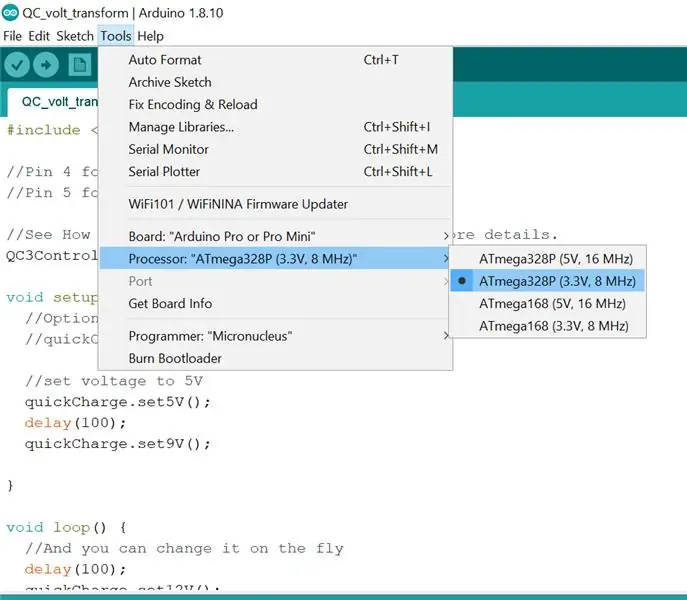Select ATmega328P (5V, 16 MHz) processor
Image resolution: width=687 pixels, height=600 pixels.
(x=548, y=259)
